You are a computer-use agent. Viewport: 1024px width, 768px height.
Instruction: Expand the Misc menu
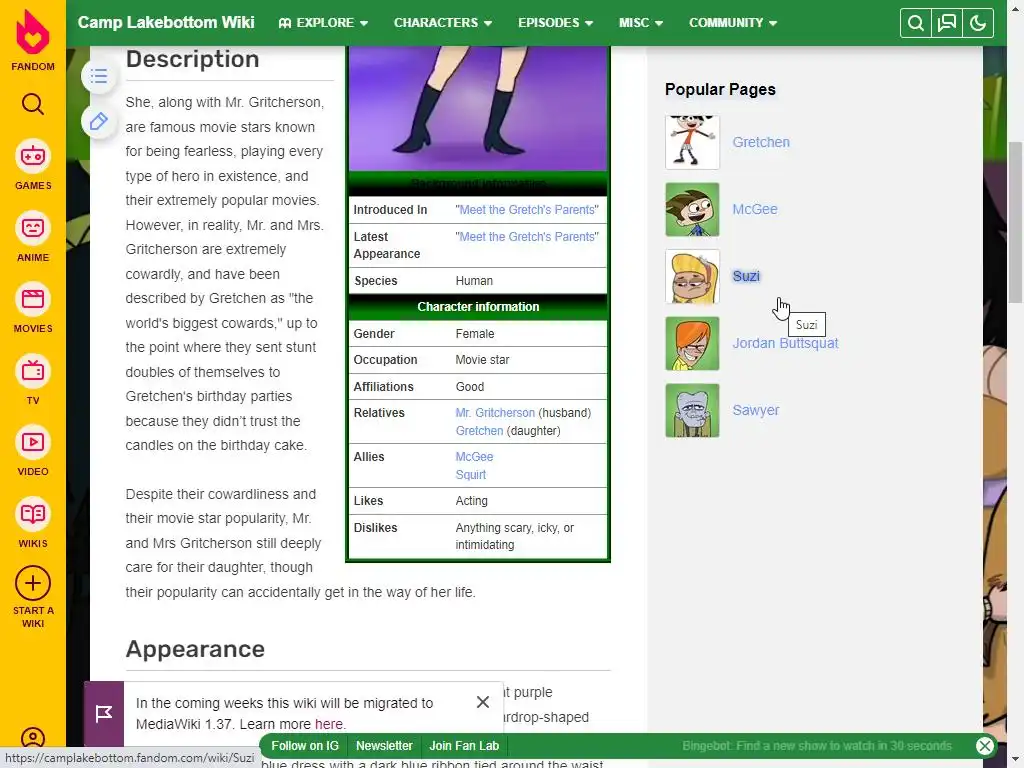tap(641, 23)
